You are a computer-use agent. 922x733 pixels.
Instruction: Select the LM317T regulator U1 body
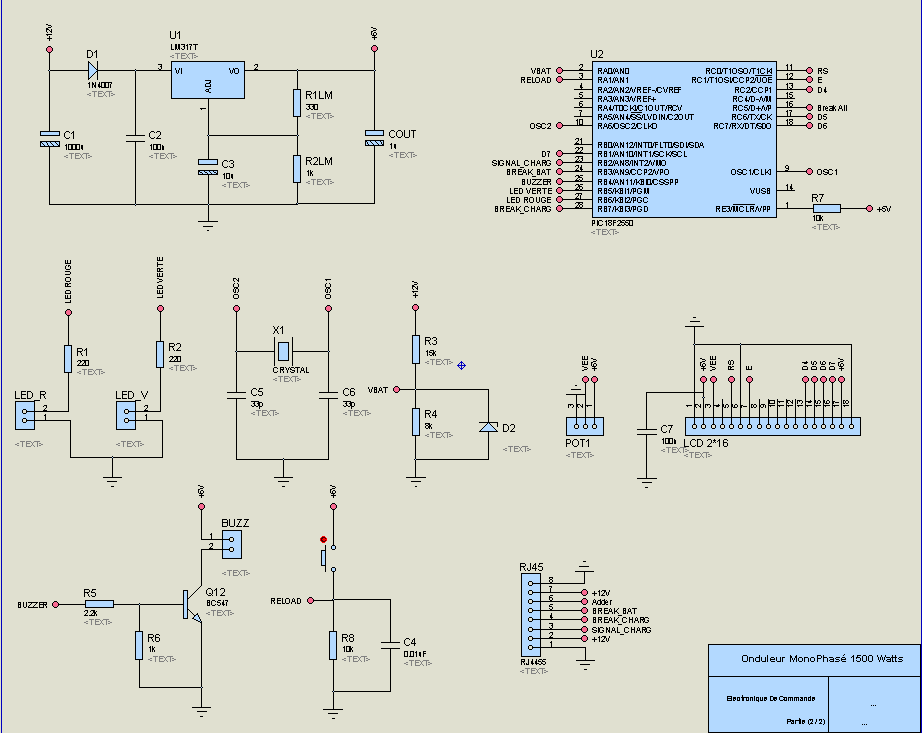[208, 80]
